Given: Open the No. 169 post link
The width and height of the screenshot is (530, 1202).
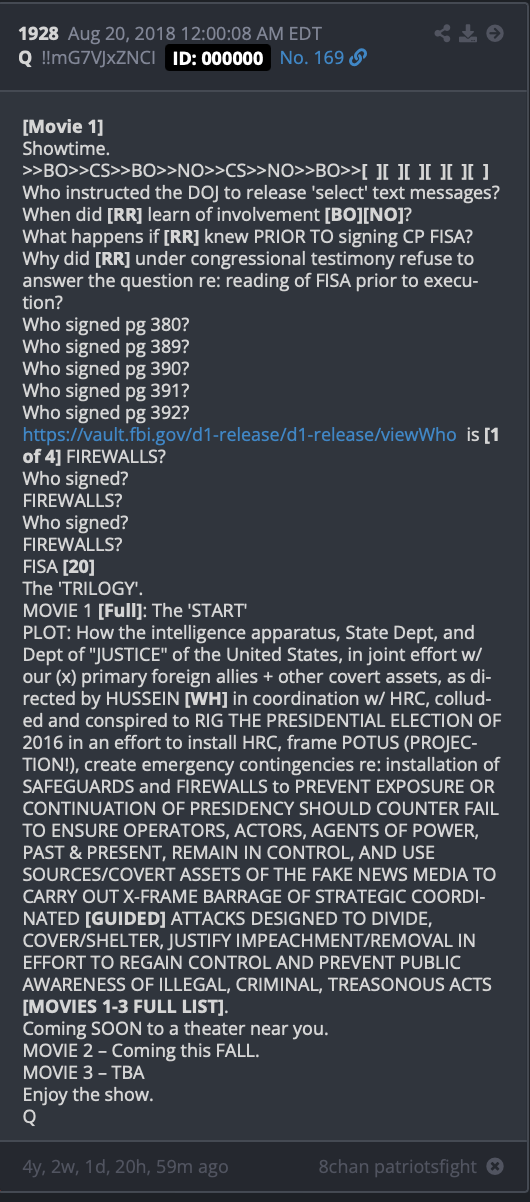Looking at the screenshot, I should (312, 58).
